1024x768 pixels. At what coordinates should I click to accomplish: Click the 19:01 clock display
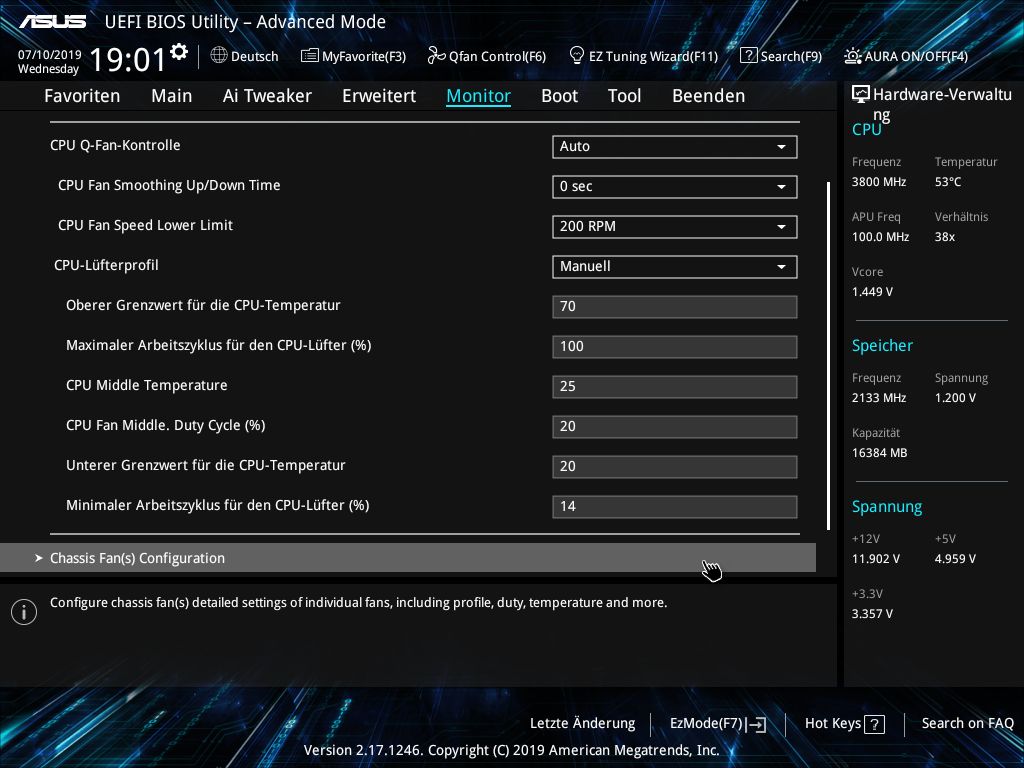128,61
